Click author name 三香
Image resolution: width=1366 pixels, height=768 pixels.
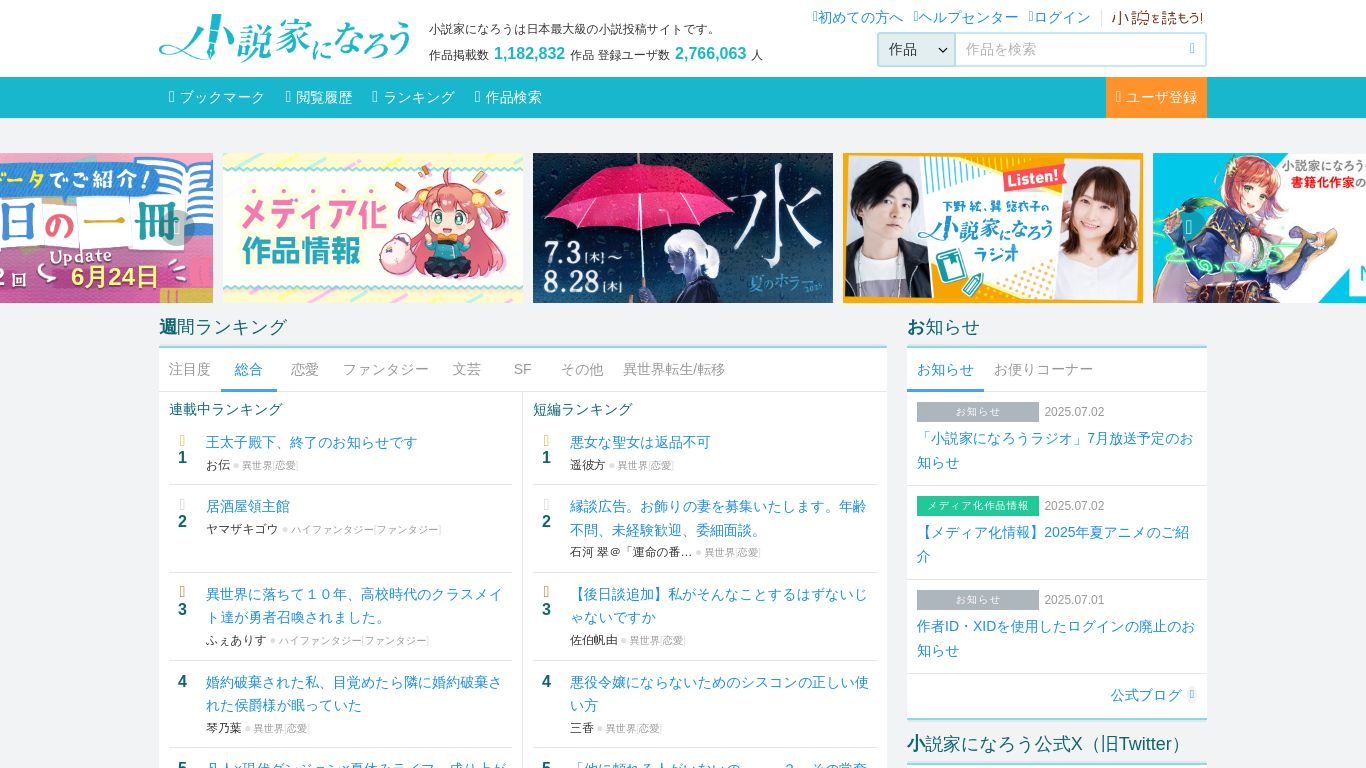point(582,728)
